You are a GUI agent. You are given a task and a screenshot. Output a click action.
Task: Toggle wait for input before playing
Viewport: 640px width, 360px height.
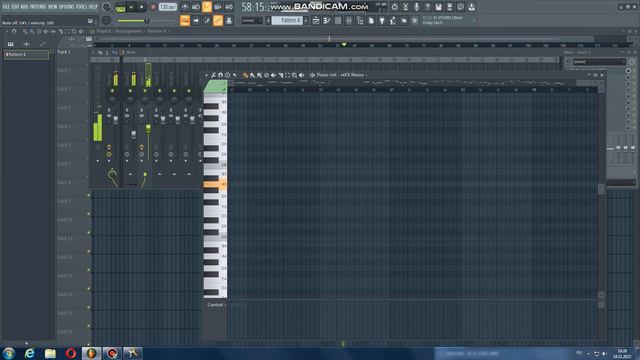tap(196, 7)
